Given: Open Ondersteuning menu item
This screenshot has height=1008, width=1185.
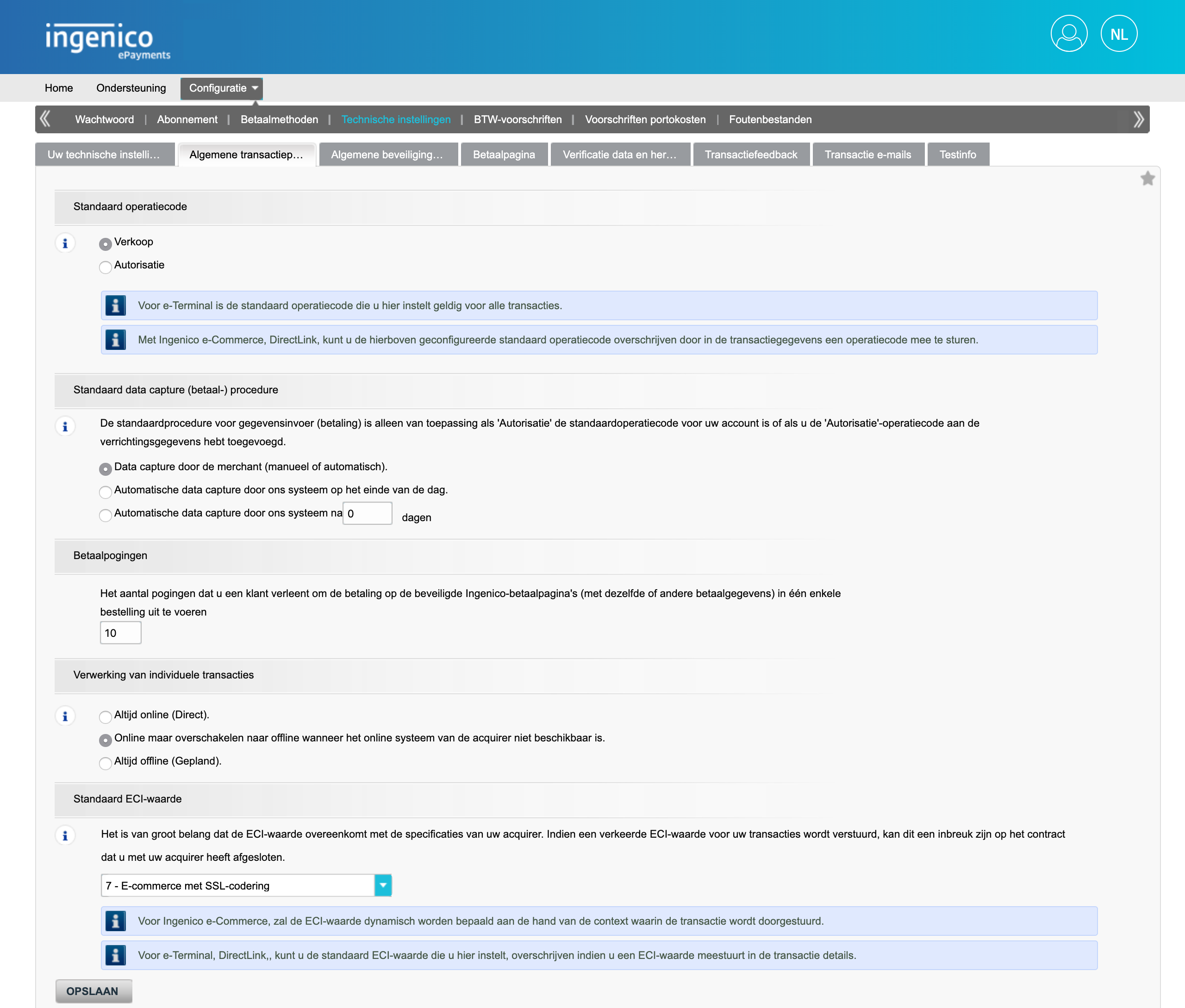Looking at the screenshot, I should pyautogui.click(x=131, y=88).
